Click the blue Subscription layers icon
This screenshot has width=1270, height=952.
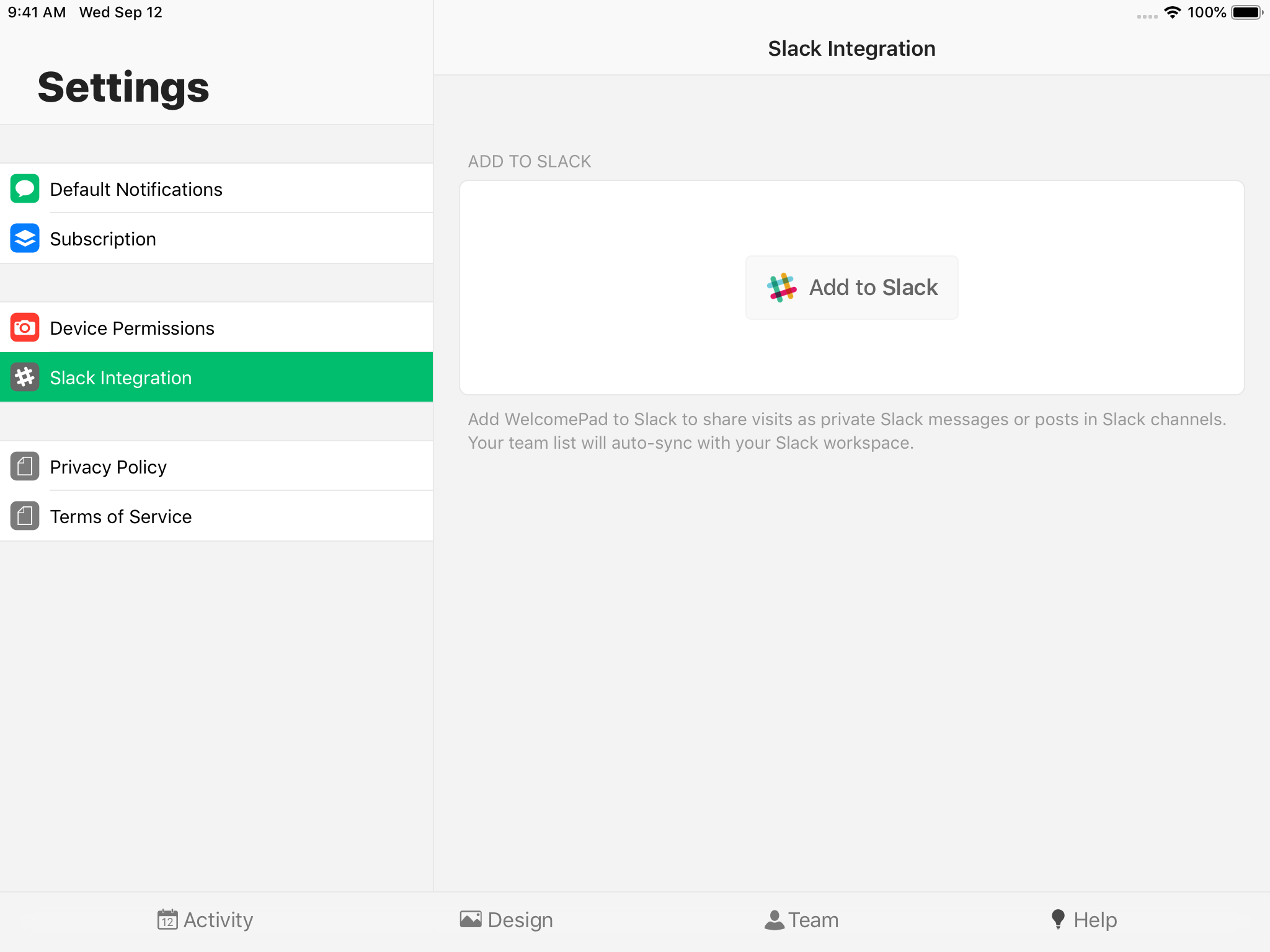point(25,239)
